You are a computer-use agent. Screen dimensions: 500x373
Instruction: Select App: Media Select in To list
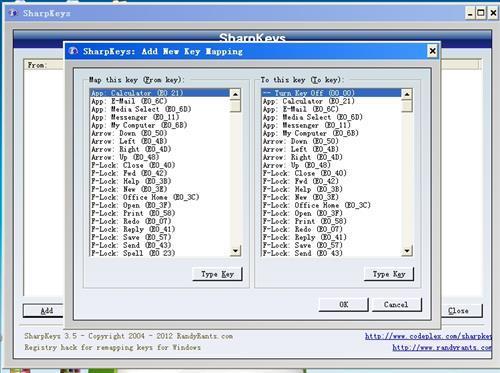click(x=332, y=117)
